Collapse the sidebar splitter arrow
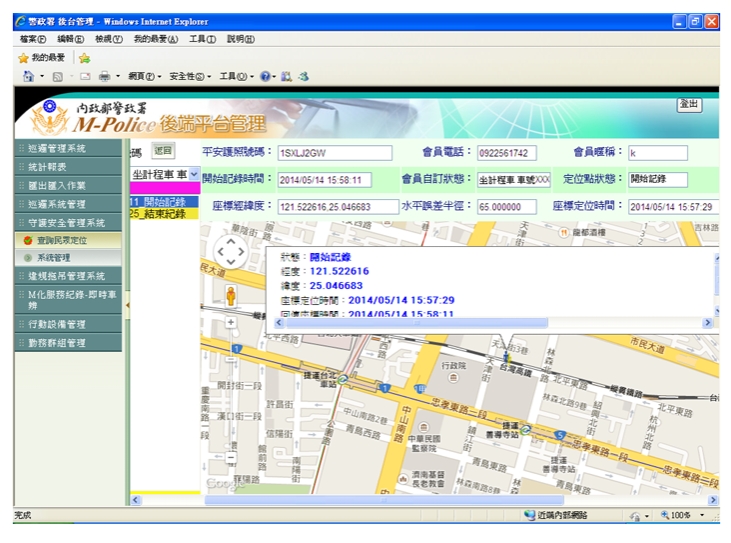 pos(127,305)
